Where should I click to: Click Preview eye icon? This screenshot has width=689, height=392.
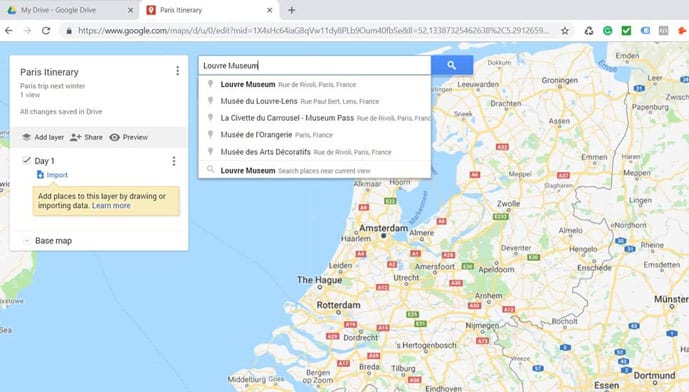[115, 137]
